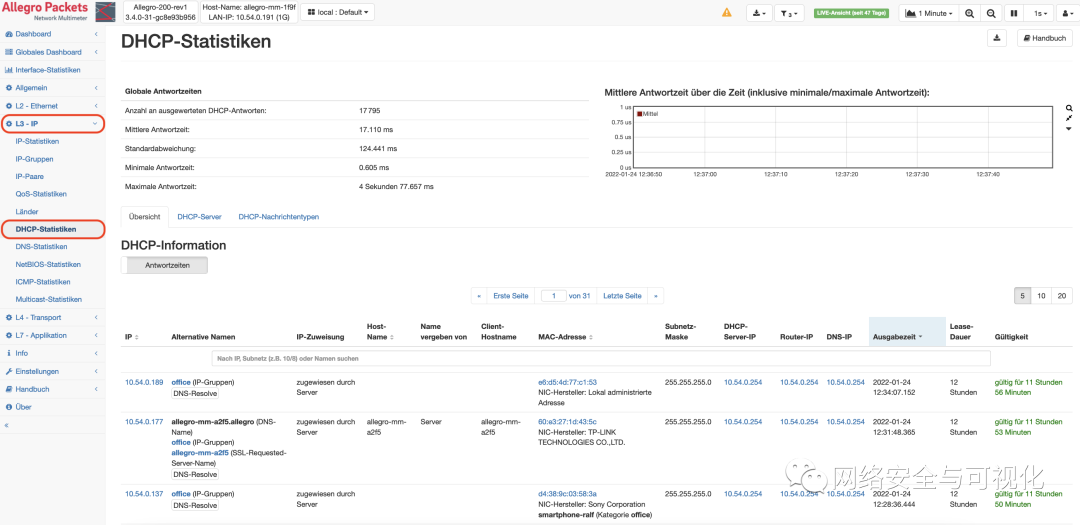Image resolution: width=1080 pixels, height=525 pixels.
Task: Switch to the DHCP-Server tab
Action: [199, 216]
